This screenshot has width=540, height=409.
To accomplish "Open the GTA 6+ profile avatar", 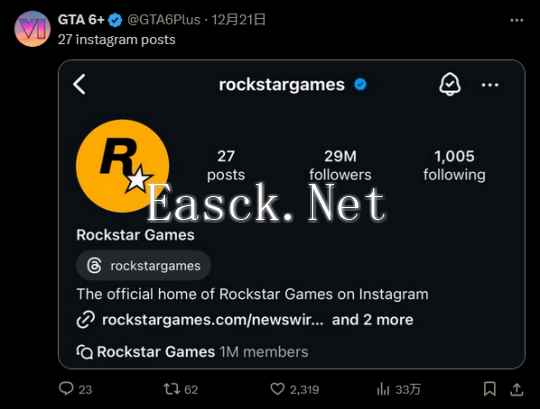I will [x=32, y=29].
